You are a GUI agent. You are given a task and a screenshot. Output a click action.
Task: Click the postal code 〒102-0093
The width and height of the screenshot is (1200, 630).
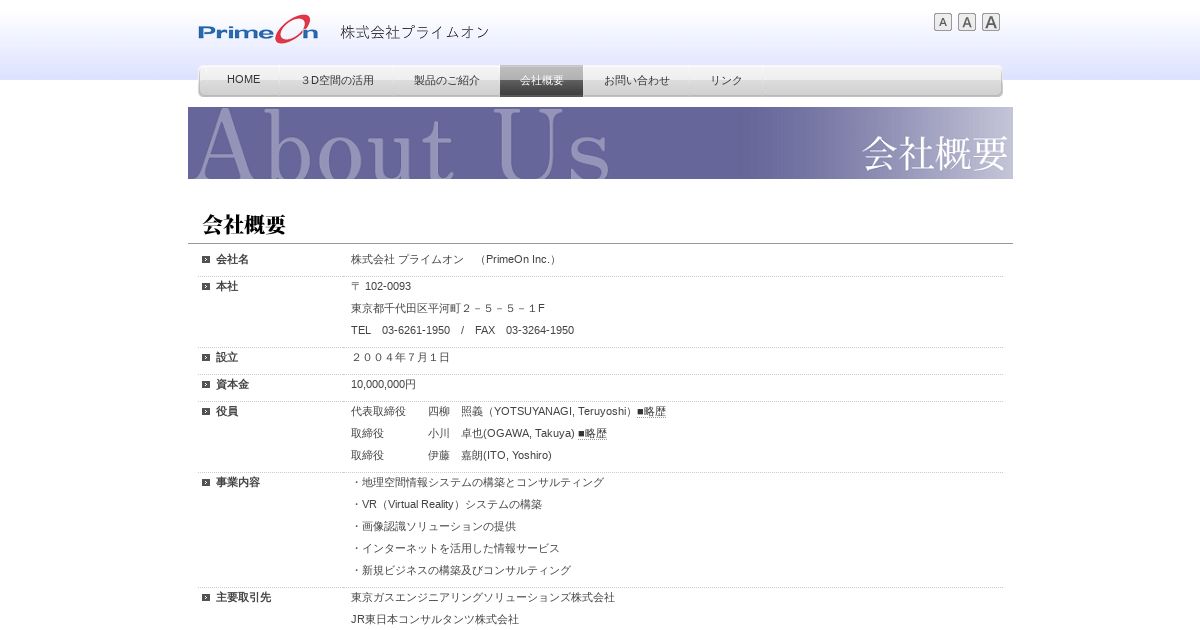pos(381,286)
